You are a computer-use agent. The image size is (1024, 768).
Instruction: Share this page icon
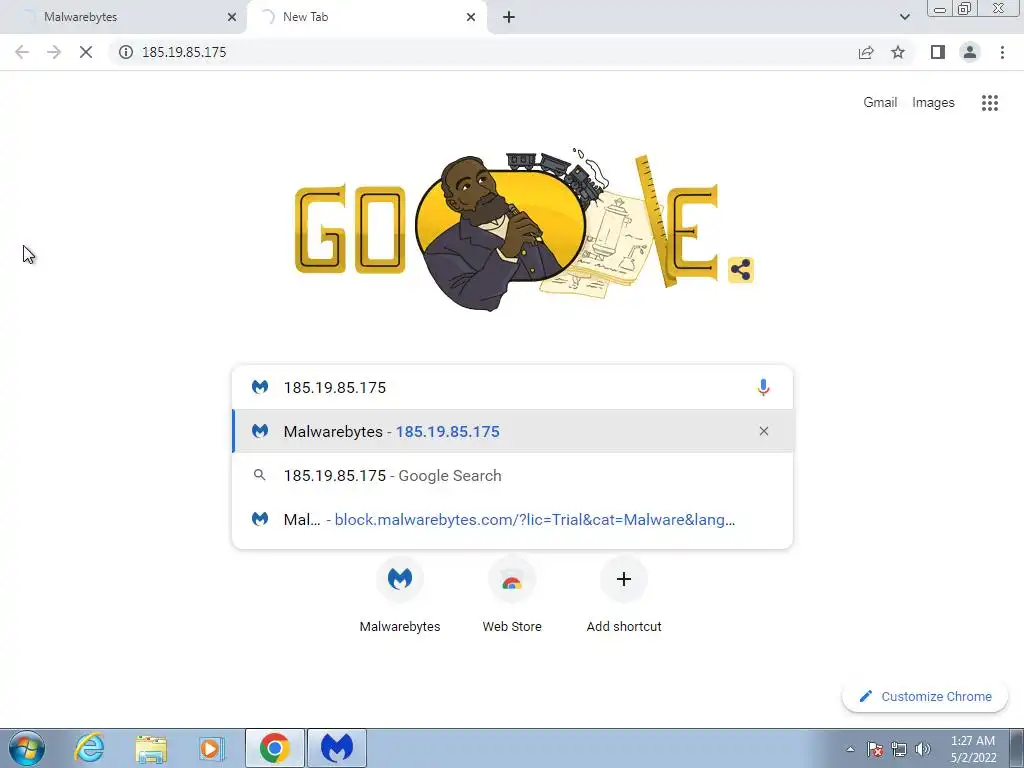pos(866,52)
